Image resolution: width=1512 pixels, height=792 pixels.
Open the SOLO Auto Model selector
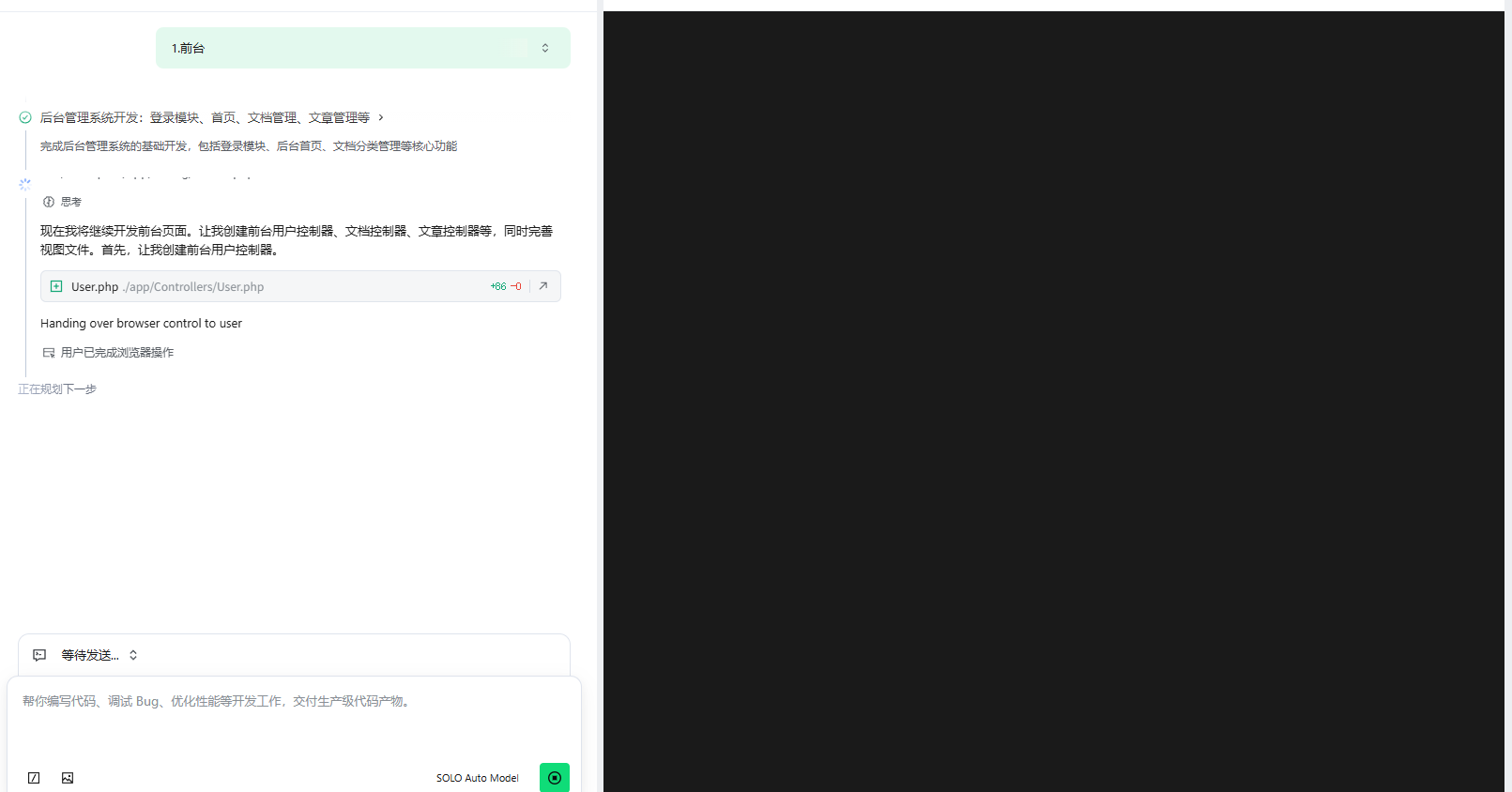pyautogui.click(x=477, y=778)
